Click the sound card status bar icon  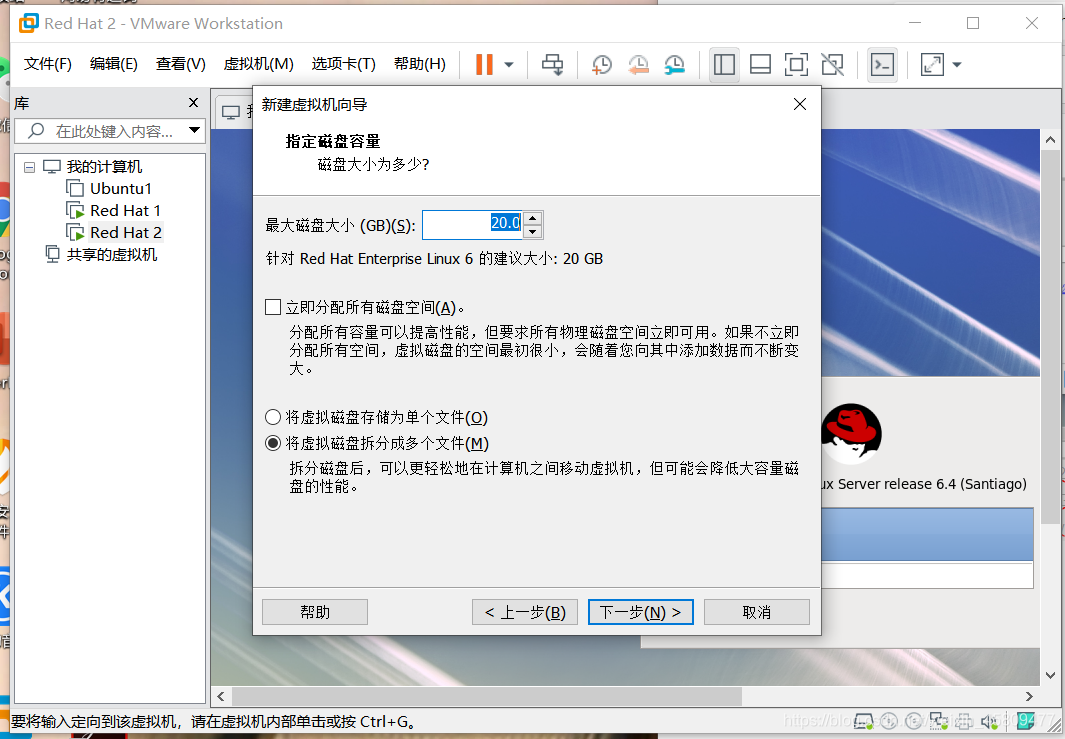point(990,721)
